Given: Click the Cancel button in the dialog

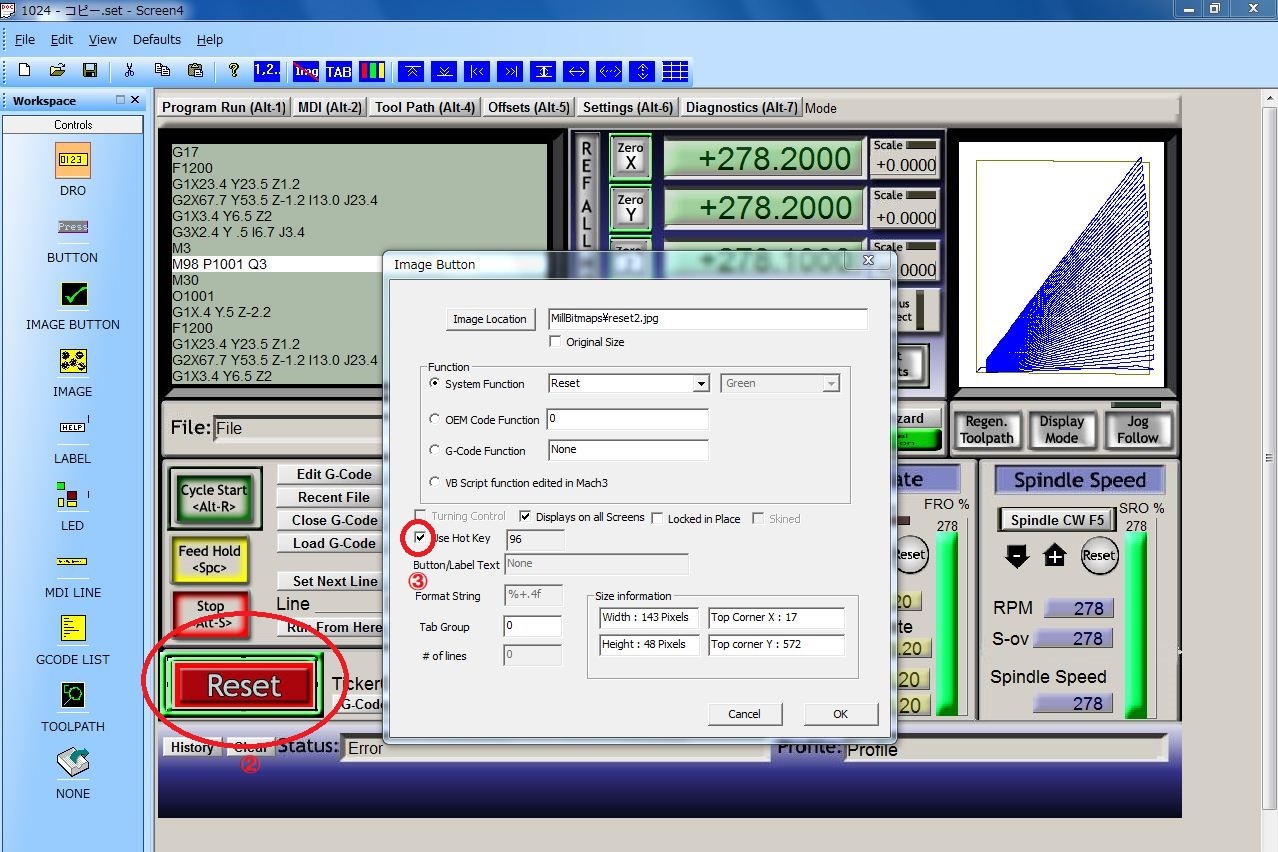Looking at the screenshot, I should click(x=744, y=714).
